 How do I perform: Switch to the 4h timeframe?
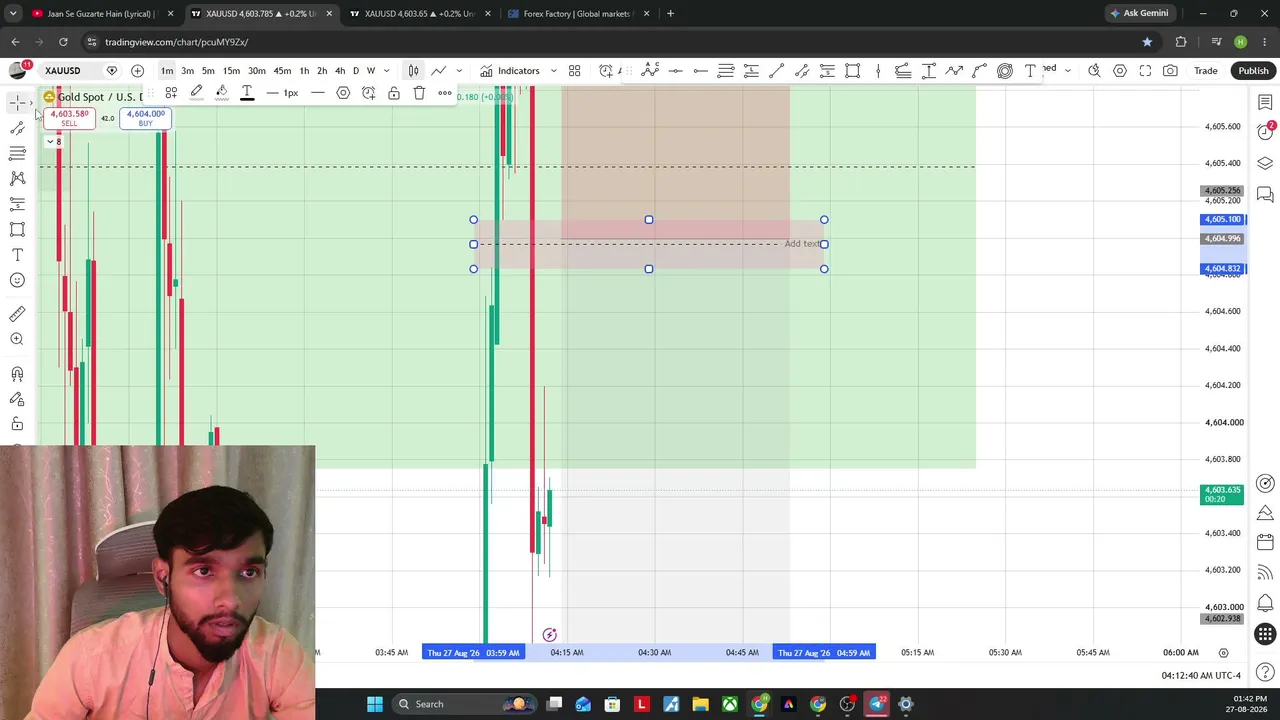(340, 71)
